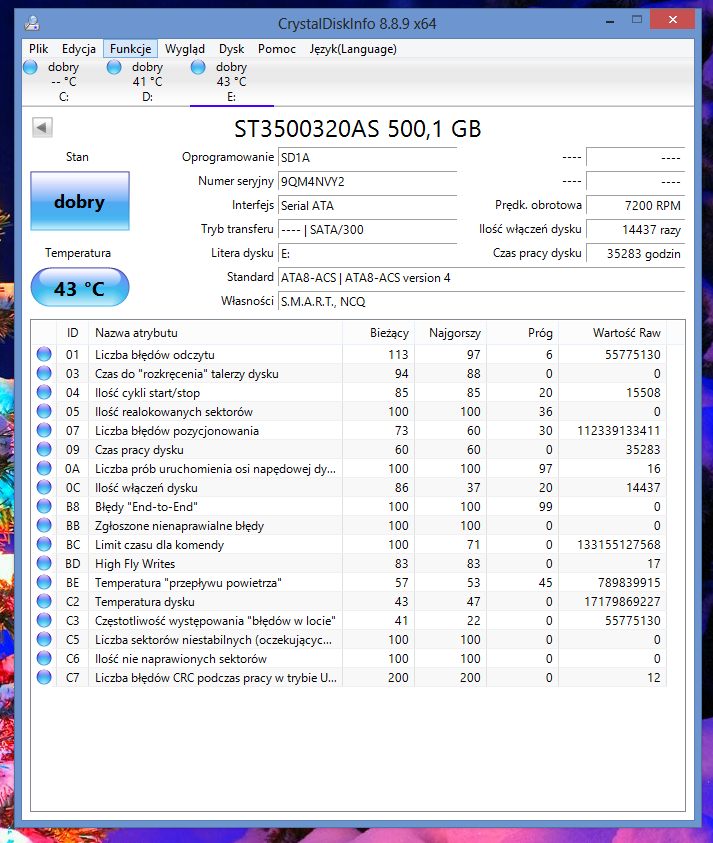Click status orb of attribute C7 row
This screenshot has width=713, height=843.
(44, 677)
